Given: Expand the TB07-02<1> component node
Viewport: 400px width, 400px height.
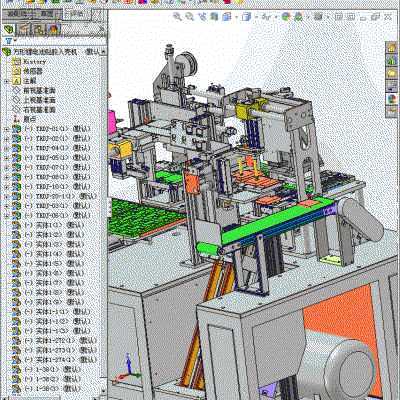Looking at the screenshot, I should click(x=6, y=139).
